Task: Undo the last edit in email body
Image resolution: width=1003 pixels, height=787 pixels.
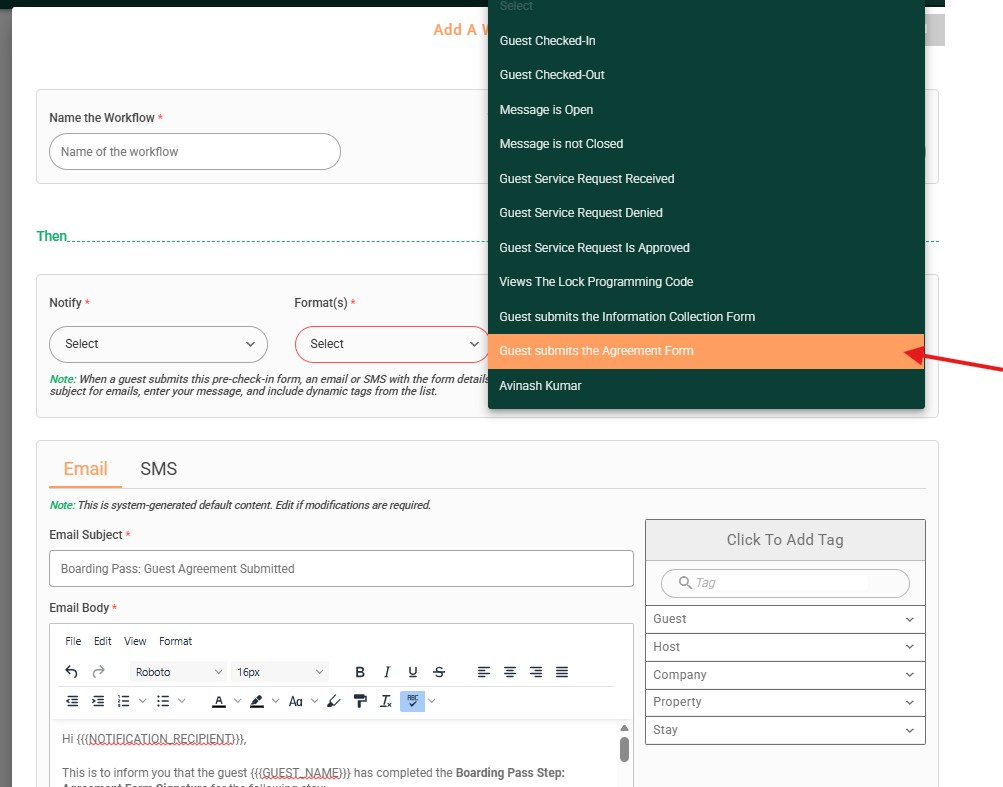Action: pyautogui.click(x=72, y=672)
